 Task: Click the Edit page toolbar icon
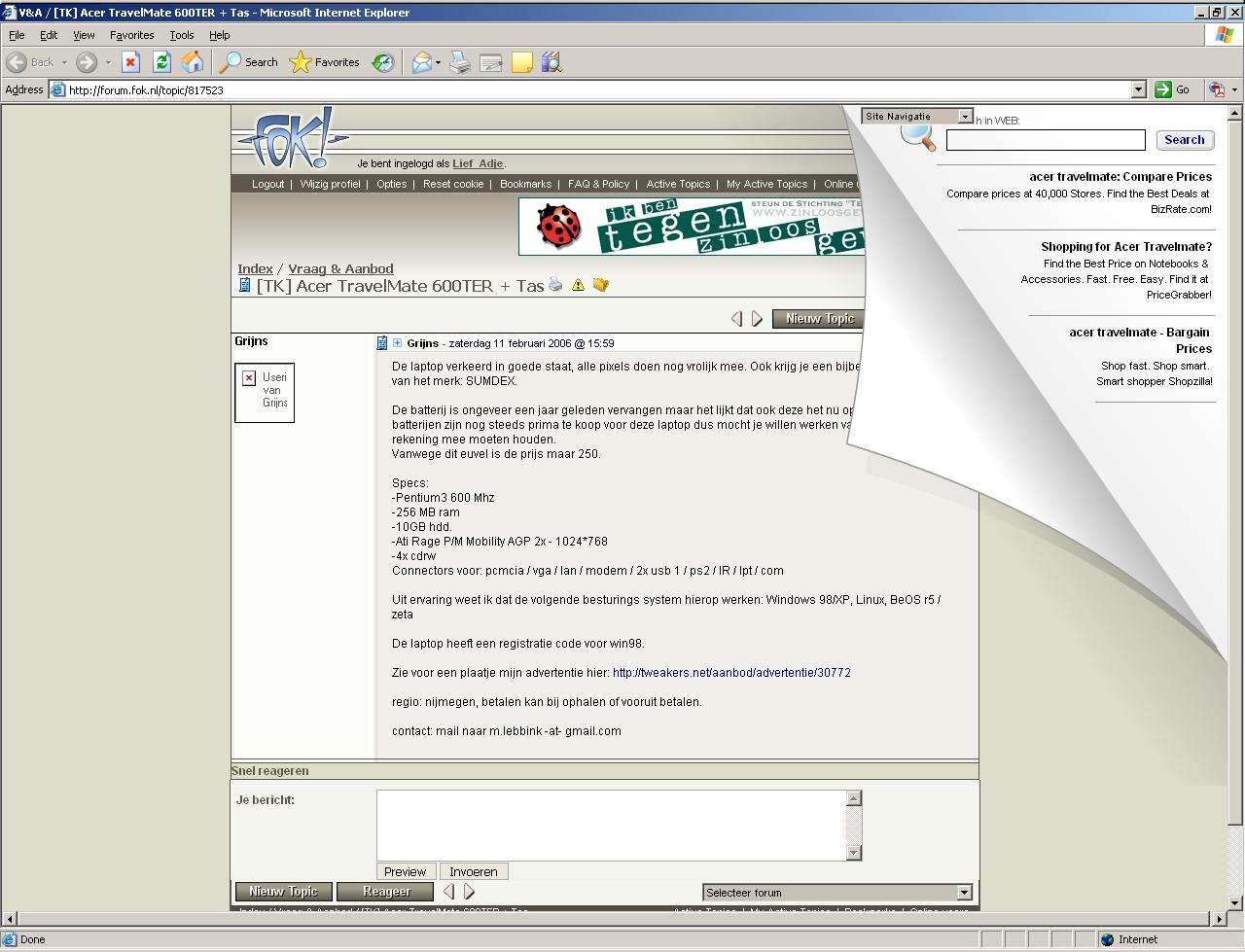tap(491, 62)
